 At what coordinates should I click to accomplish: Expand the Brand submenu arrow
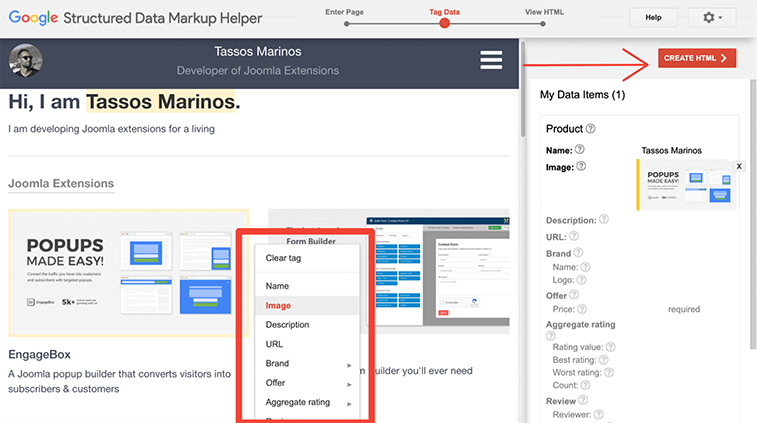pyautogui.click(x=349, y=365)
